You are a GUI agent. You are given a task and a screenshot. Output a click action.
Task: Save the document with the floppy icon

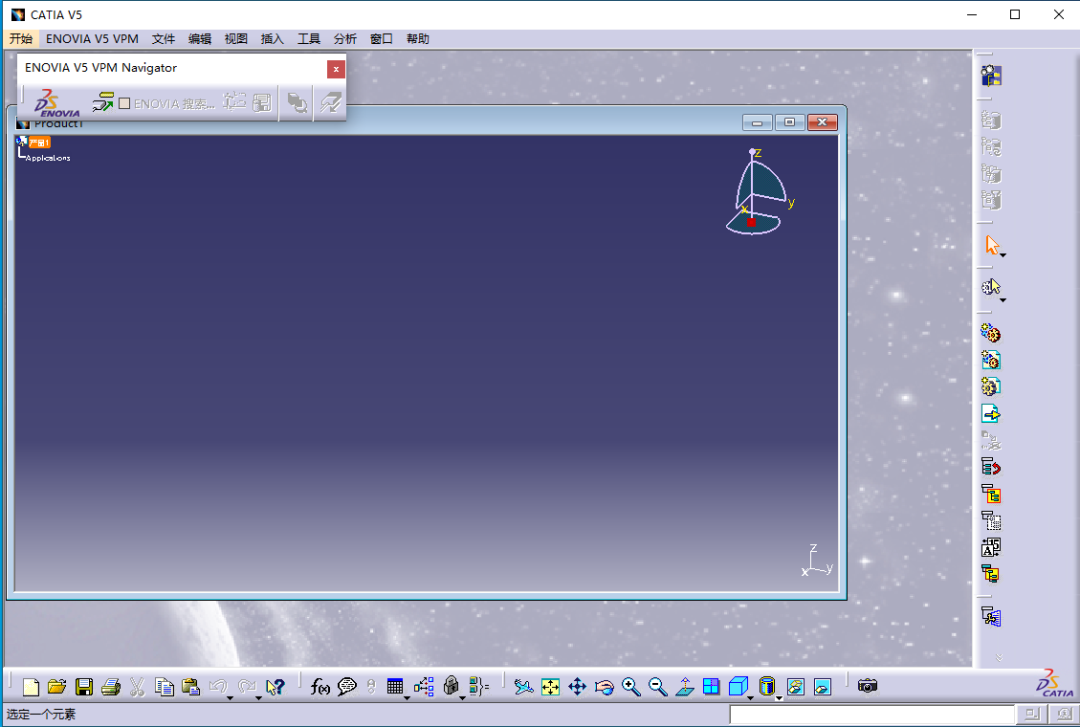click(x=84, y=686)
